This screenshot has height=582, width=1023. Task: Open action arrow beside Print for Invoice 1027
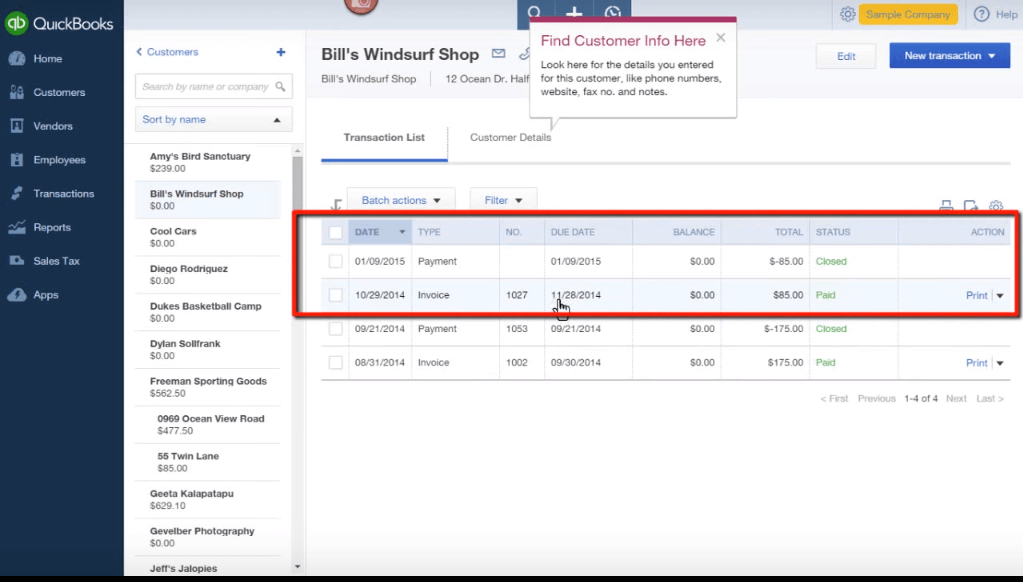[x=1000, y=296]
